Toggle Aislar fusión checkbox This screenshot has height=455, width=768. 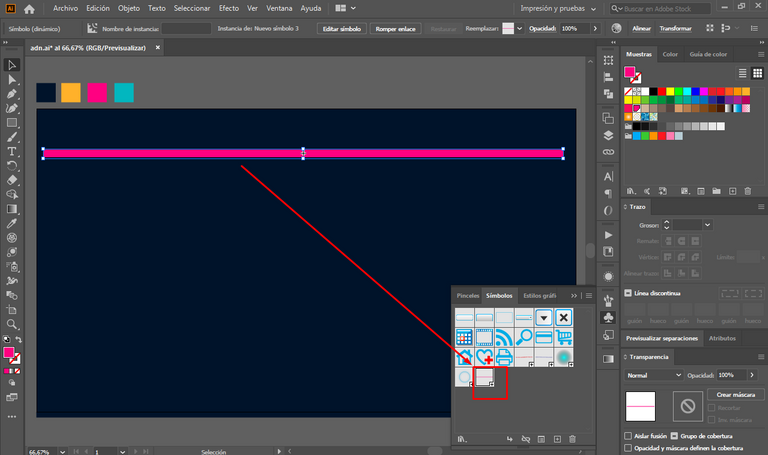pos(628,436)
